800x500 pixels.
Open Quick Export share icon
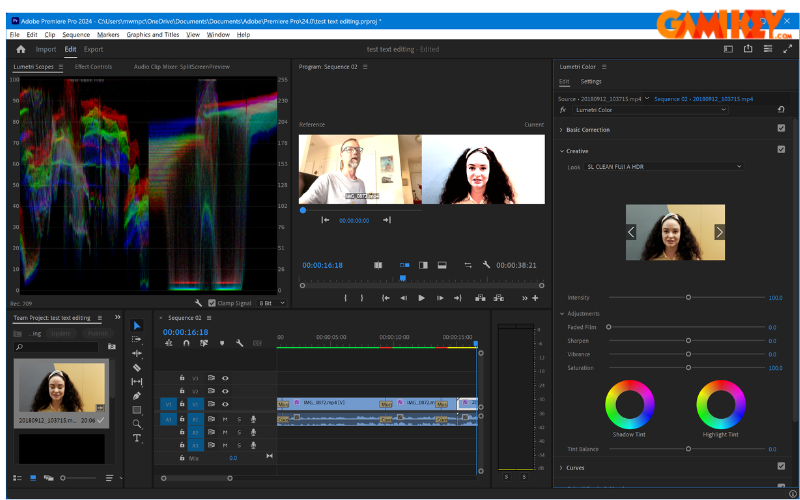[748, 49]
